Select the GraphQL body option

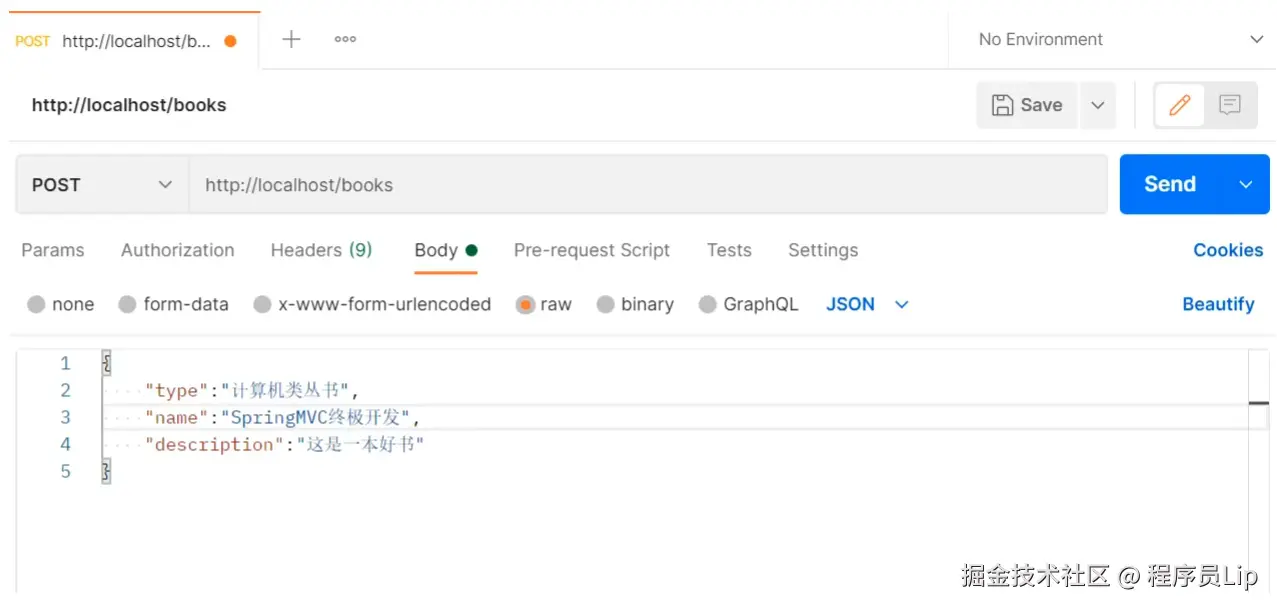coord(708,305)
